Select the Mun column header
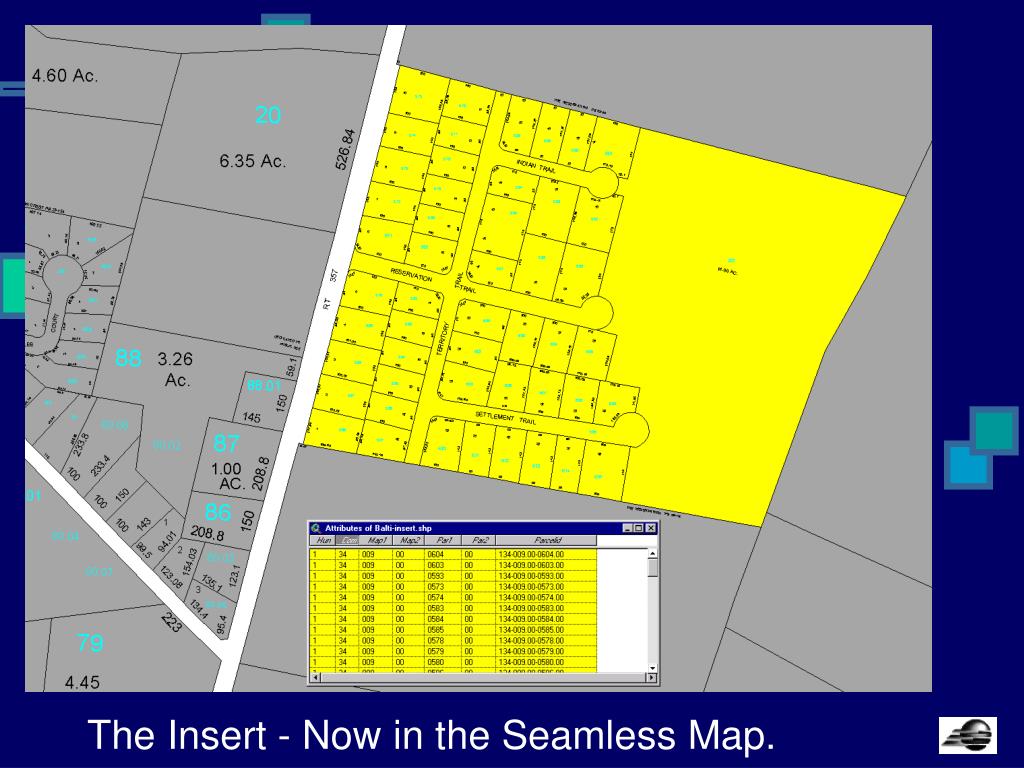Screen dimensions: 1024x768 [323, 541]
